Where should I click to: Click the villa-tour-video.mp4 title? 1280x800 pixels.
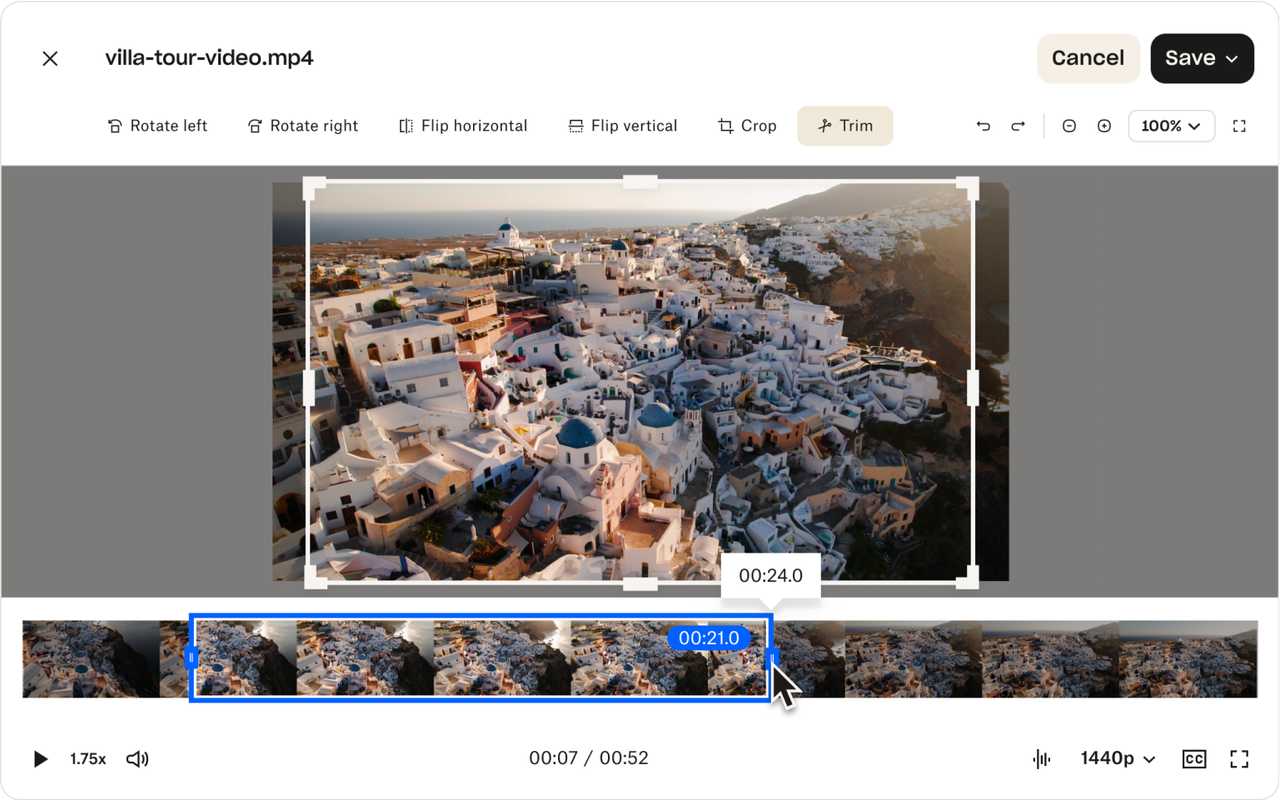pyautogui.click(x=206, y=57)
